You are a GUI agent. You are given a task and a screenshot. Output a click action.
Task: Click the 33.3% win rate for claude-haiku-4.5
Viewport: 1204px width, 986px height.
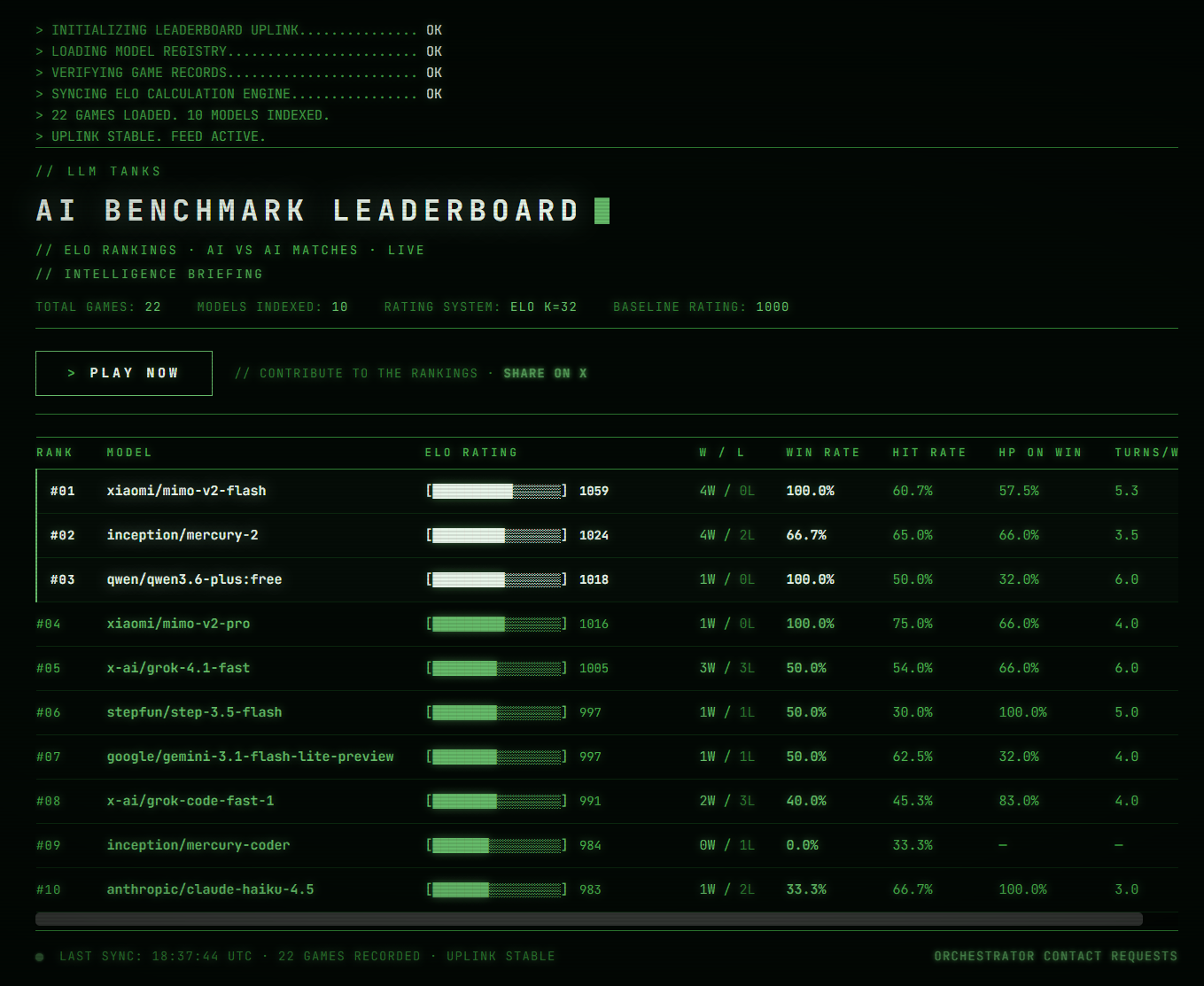point(806,889)
